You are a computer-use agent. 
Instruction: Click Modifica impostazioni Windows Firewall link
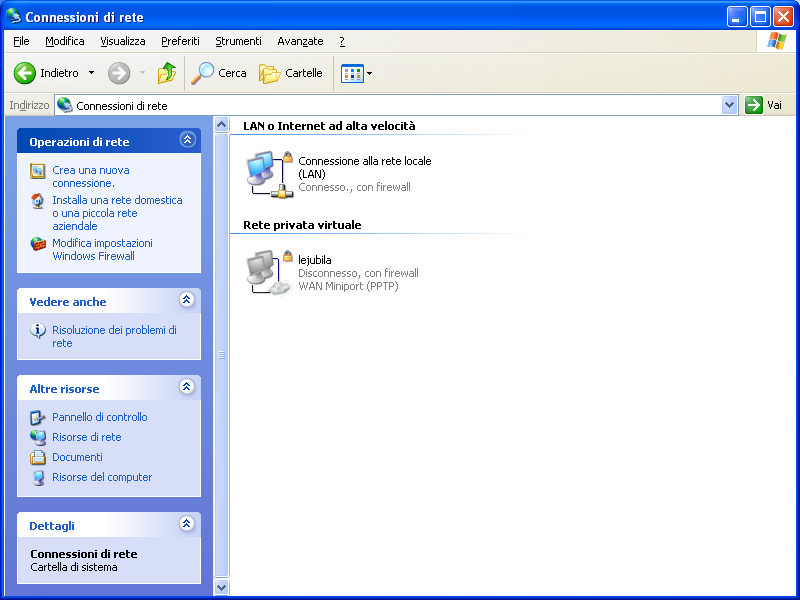(102, 249)
